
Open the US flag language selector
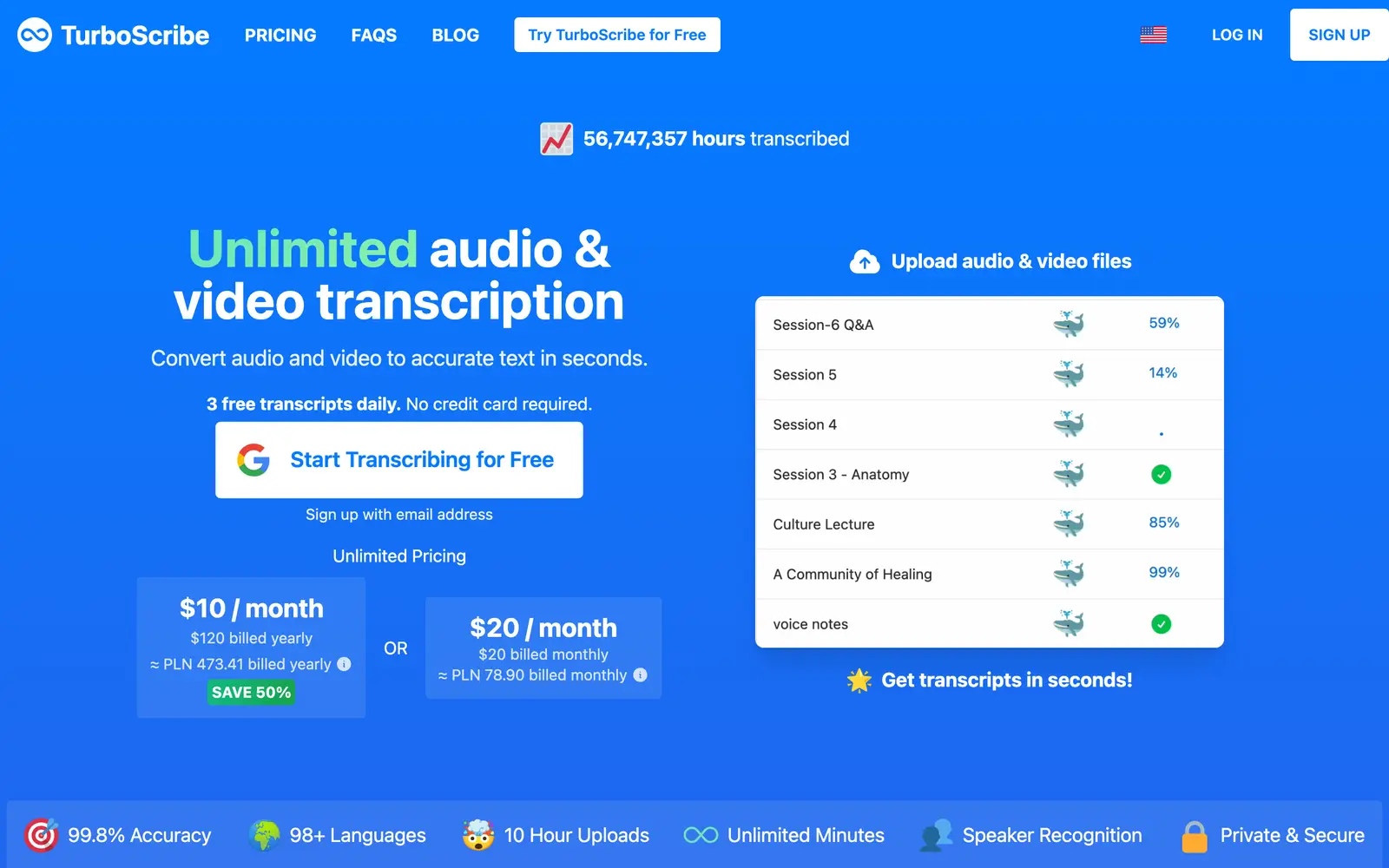1153,35
